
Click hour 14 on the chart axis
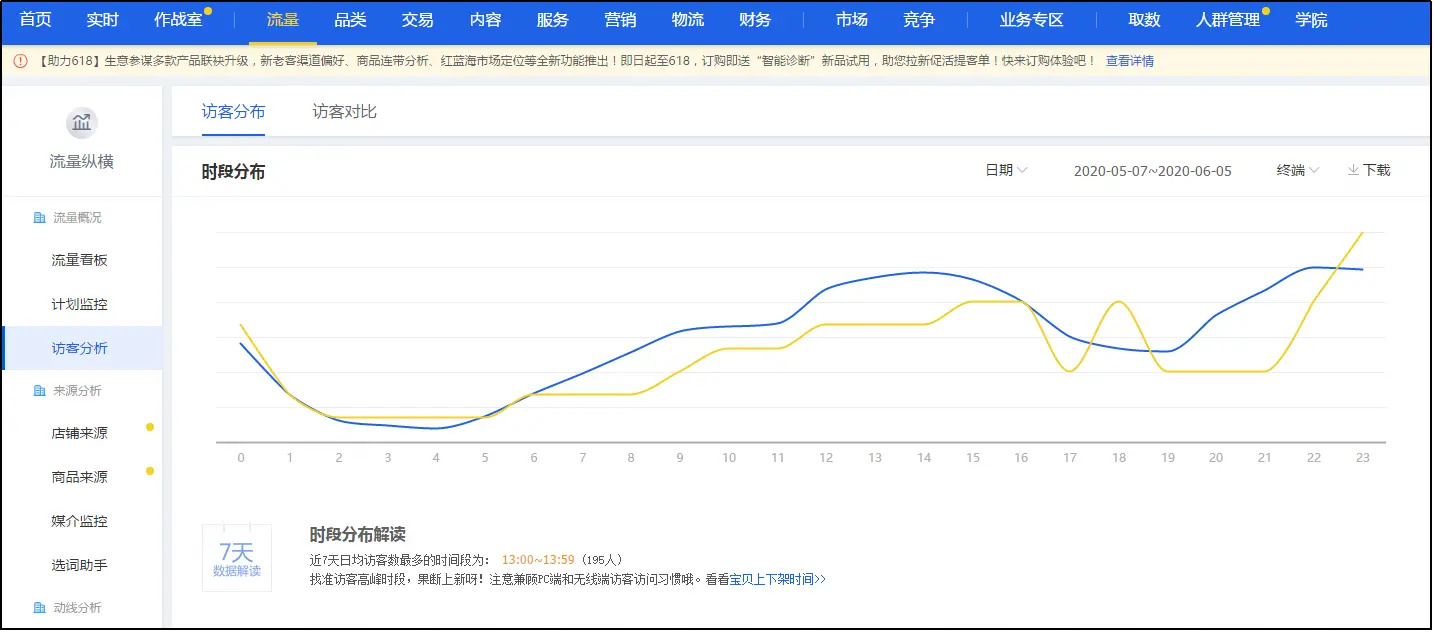(923, 458)
